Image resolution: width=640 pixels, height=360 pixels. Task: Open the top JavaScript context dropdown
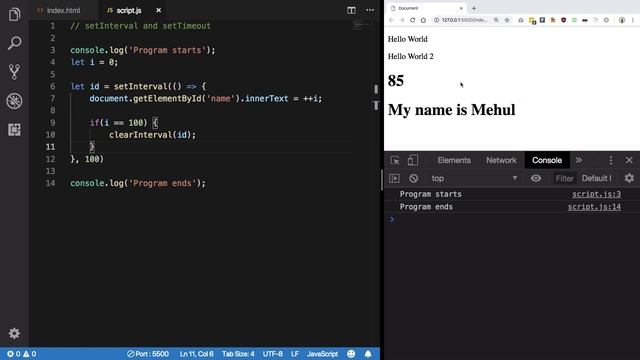[474, 178]
